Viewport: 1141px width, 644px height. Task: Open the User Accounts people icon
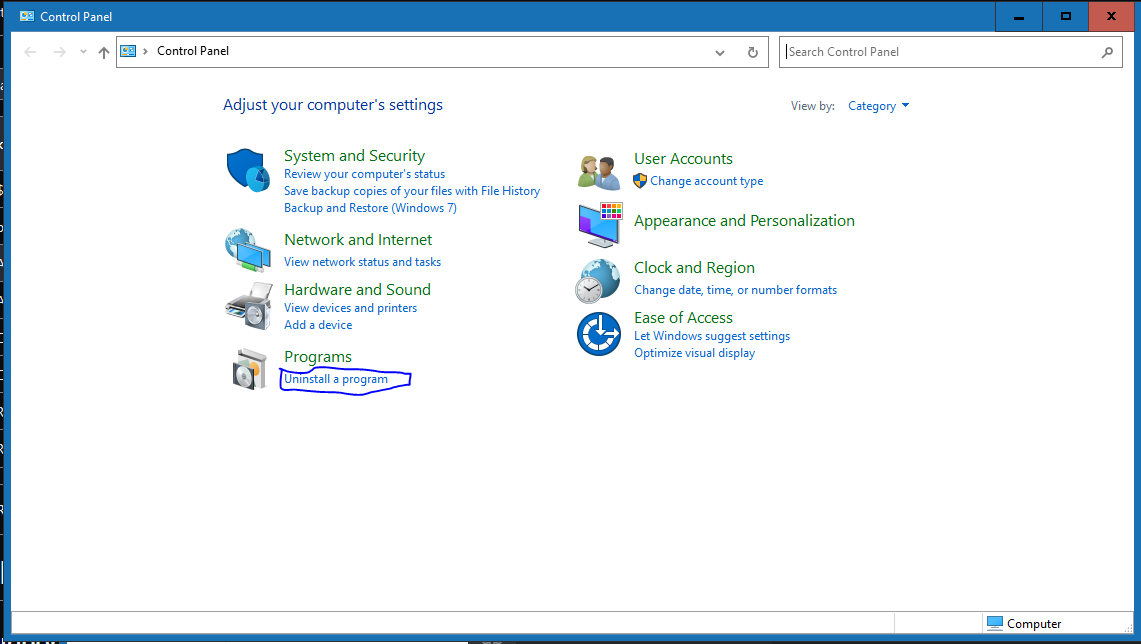[x=599, y=173]
